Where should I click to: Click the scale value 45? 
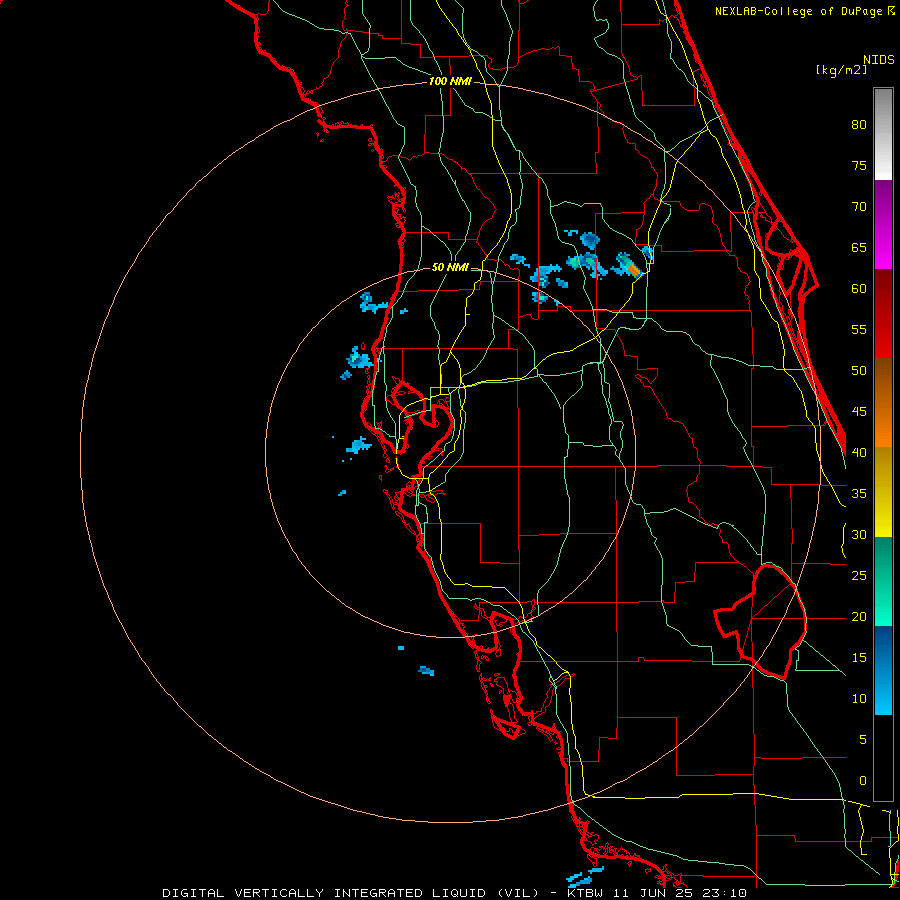click(x=859, y=412)
